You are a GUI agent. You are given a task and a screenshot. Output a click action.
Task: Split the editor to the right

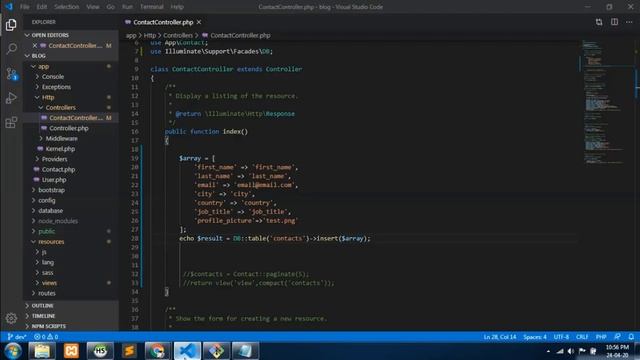[614, 22]
